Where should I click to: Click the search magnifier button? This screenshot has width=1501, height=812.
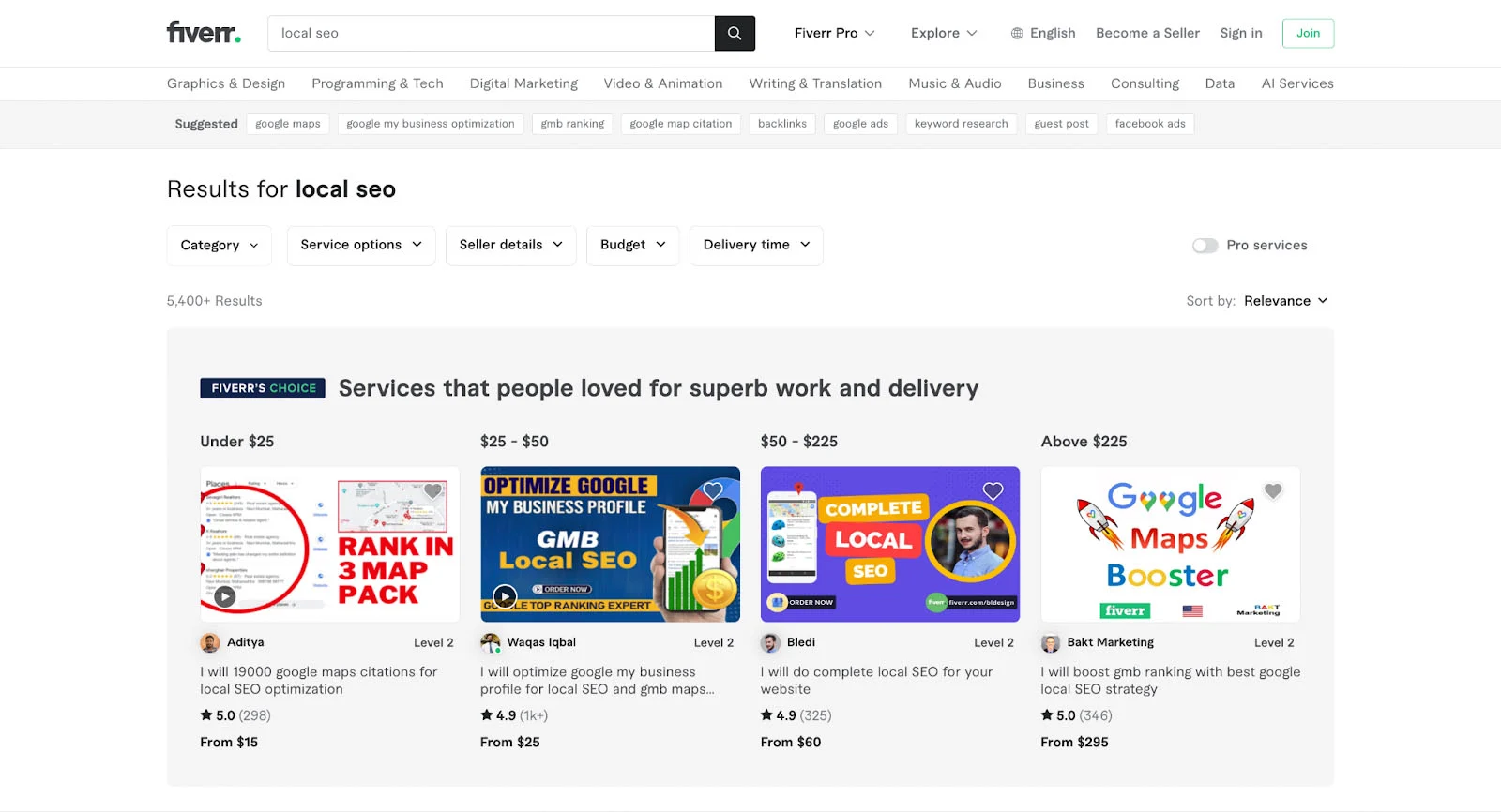click(x=735, y=33)
